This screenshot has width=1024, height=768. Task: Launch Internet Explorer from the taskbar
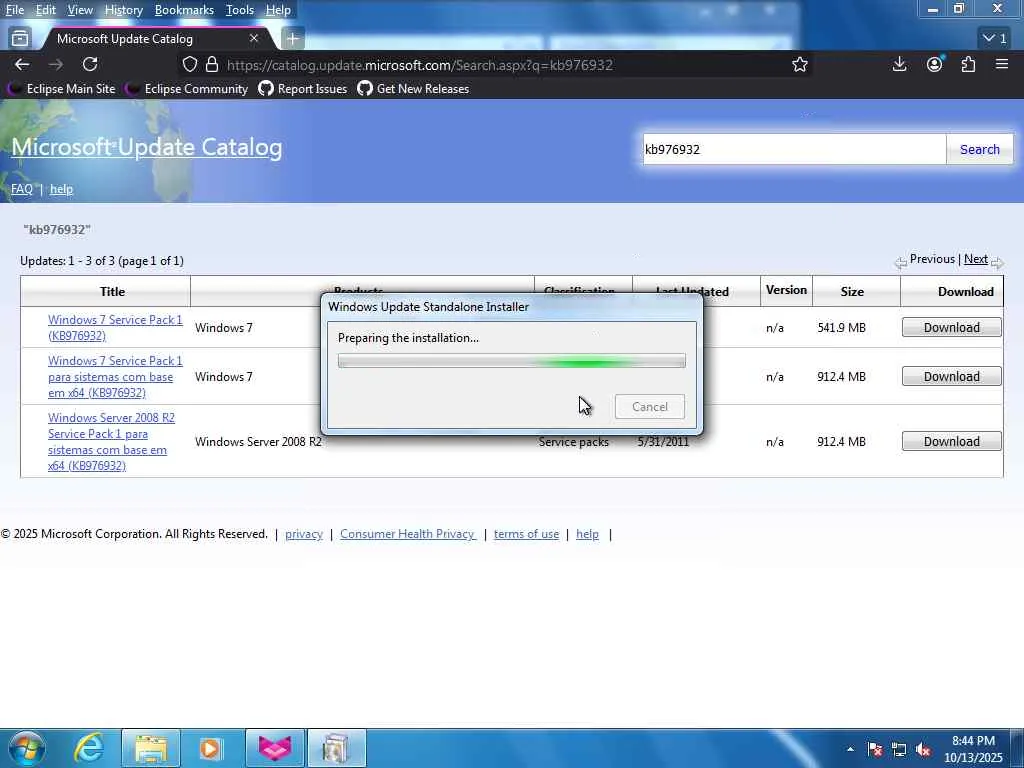tap(89, 748)
